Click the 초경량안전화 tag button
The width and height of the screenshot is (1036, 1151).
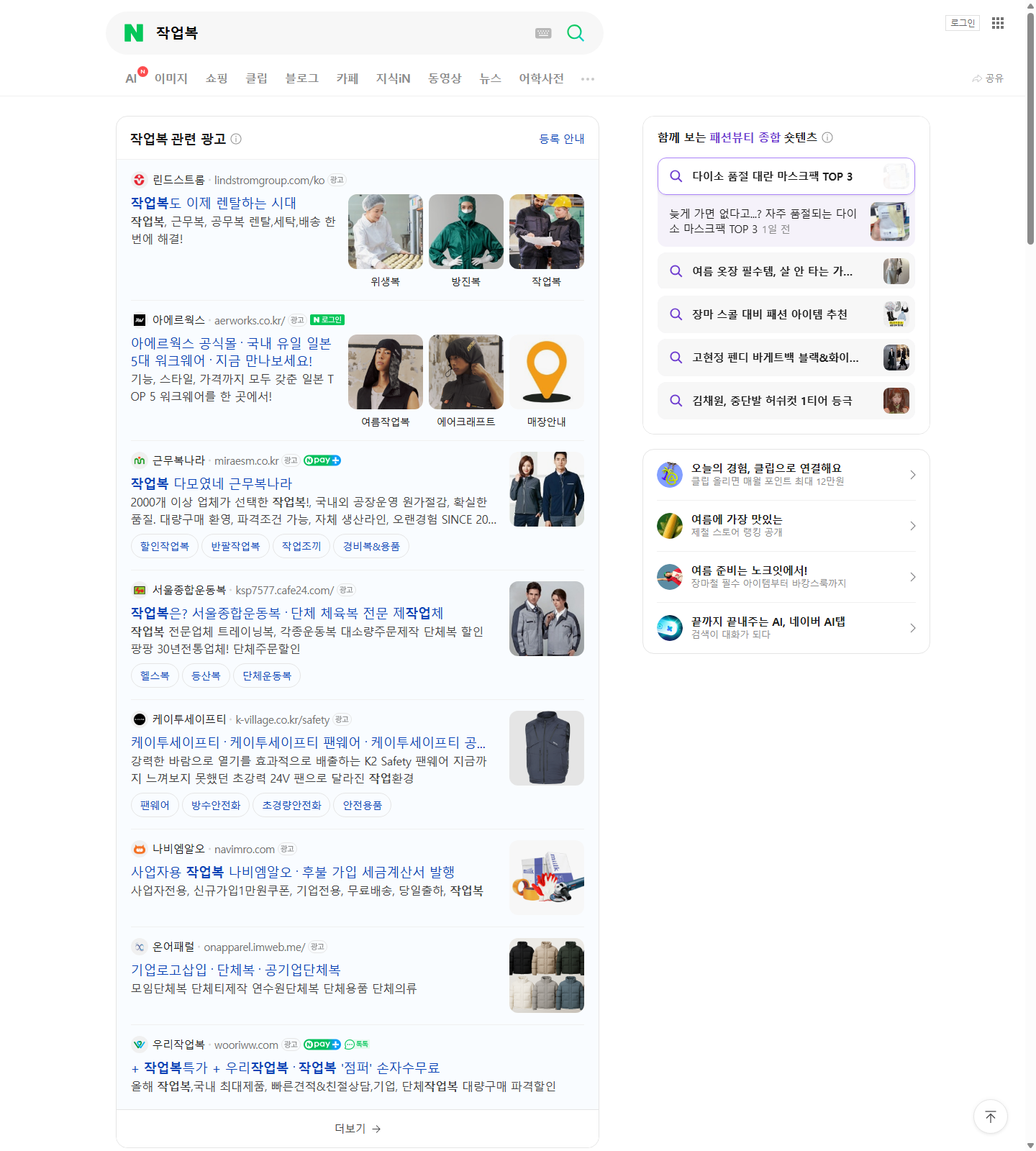(x=291, y=806)
